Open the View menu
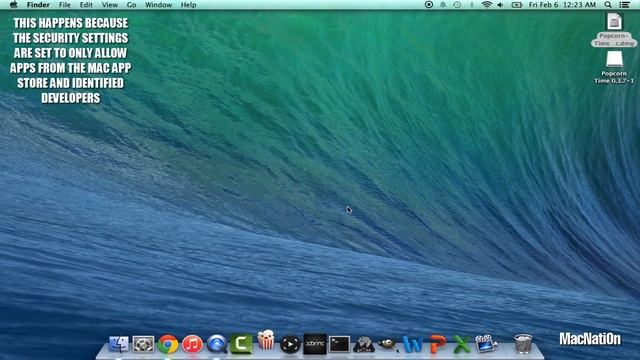Screen dimensions: 640x360 pos(110,5)
